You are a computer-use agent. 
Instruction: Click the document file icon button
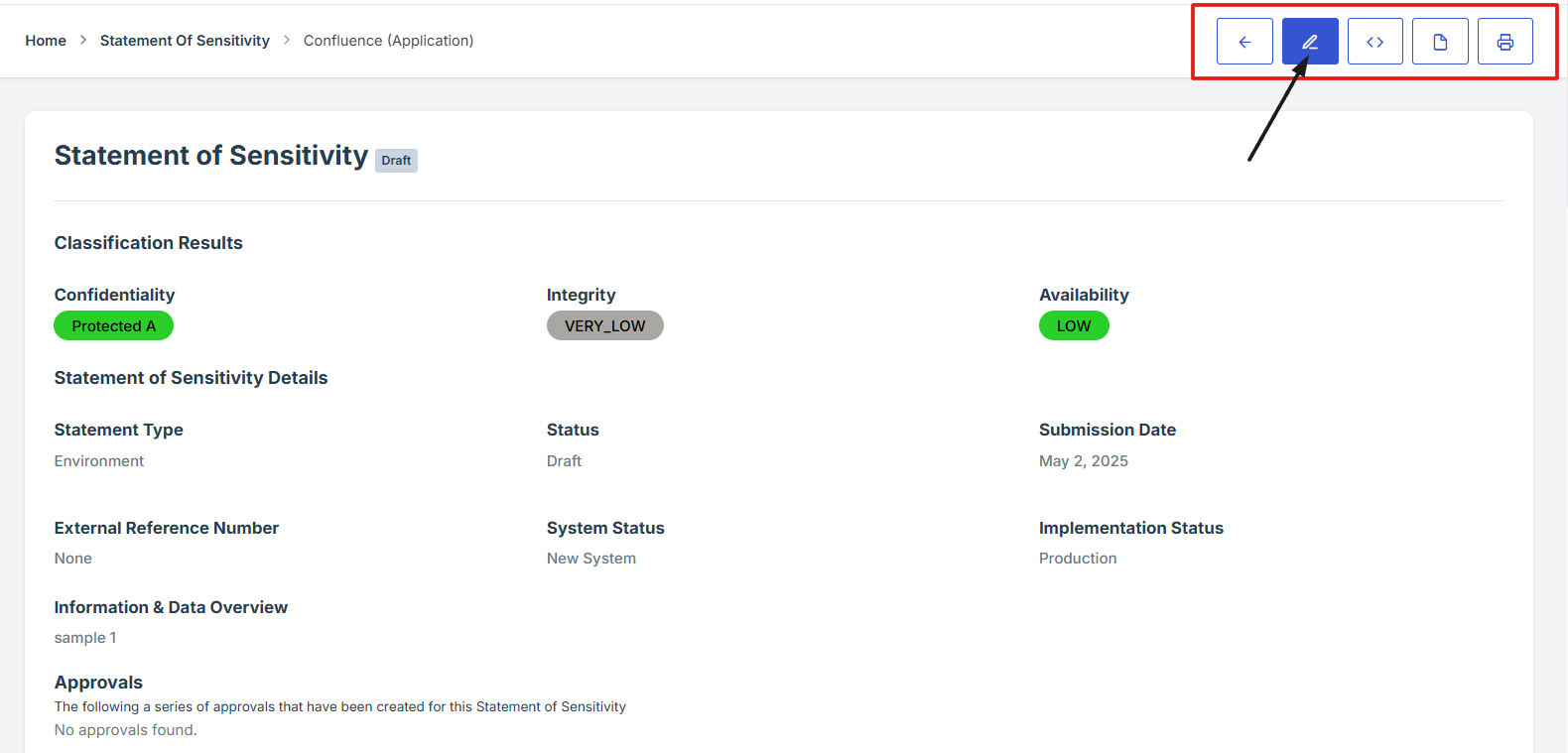coord(1440,42)
